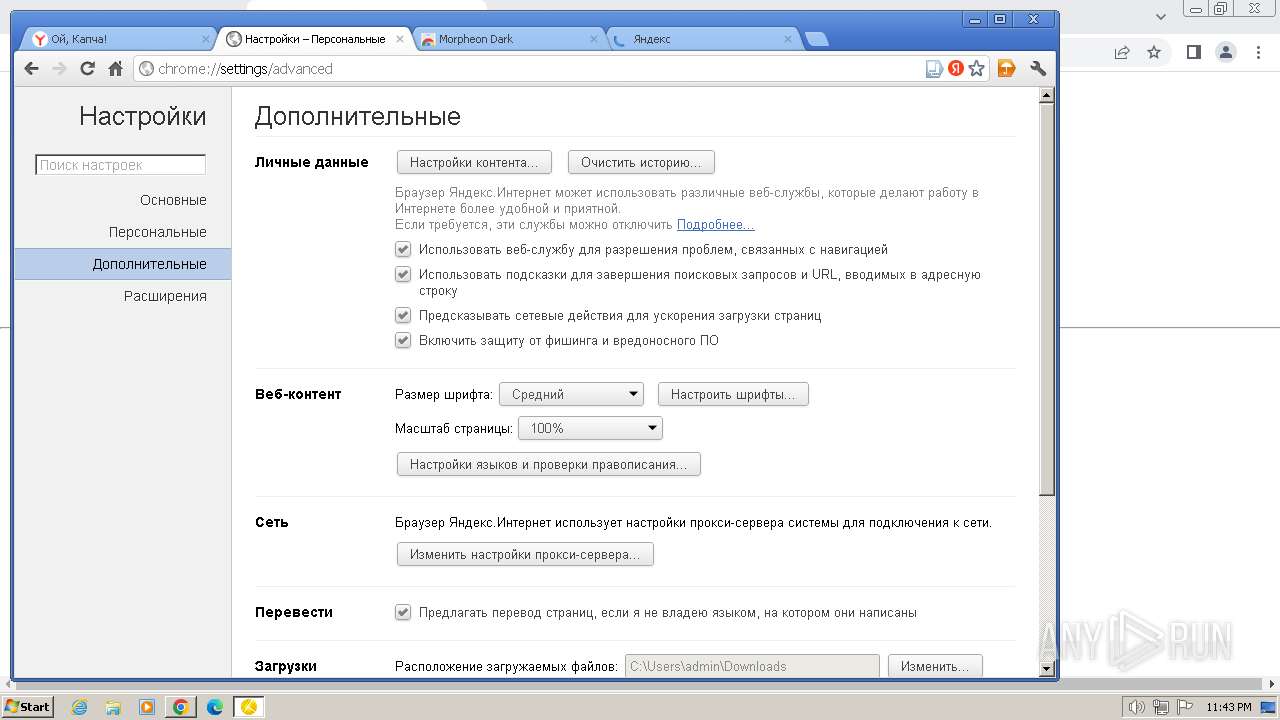
Task: Toggle side panel icon in background Chrome window
Action: pyautogui.click(x=1193, y=52)
